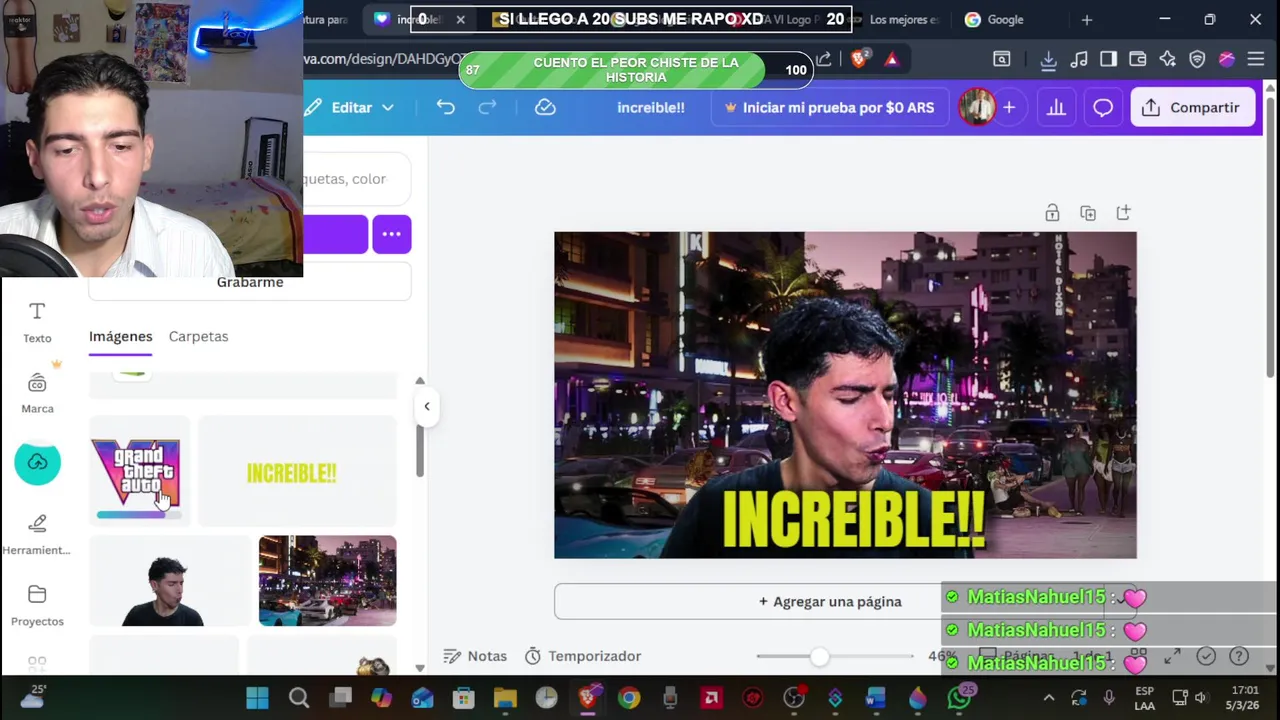The image size is (1280, 720).
Task: Open Google Chrome from the taskbar
Action: click(628, 698)
